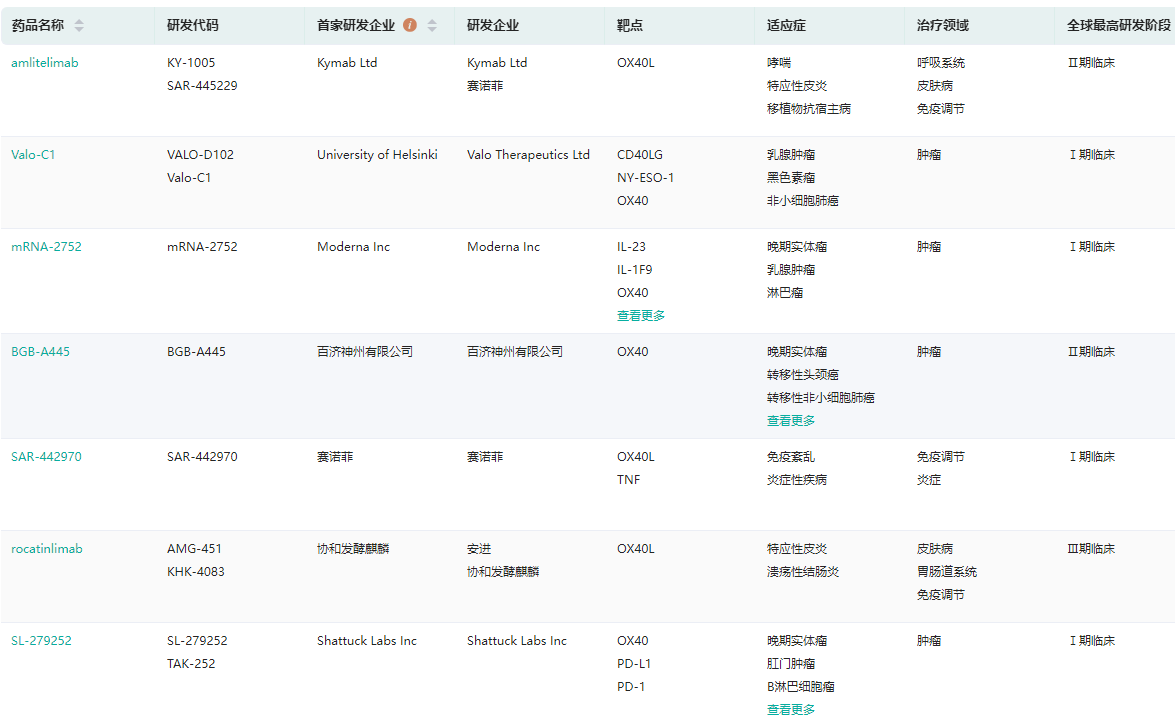This screenshot has width=1175, height=723.
Task: Click indication 淋巴瘤
Action: (785, 294)
